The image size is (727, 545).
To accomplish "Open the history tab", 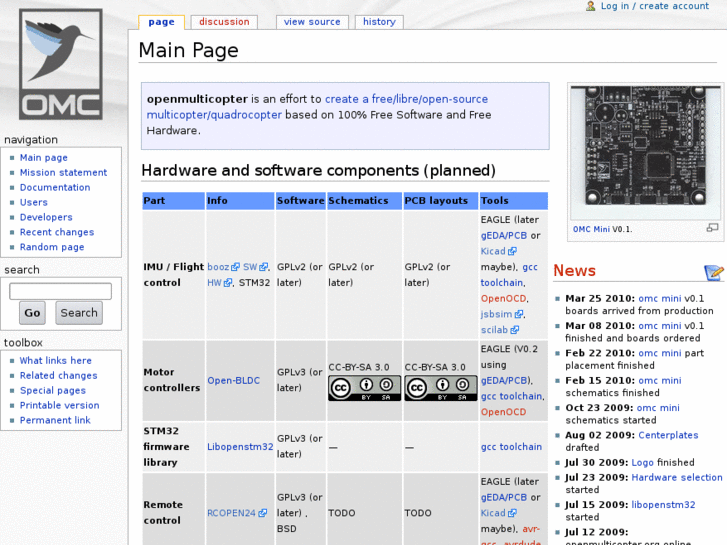I will (x=379, y=22).
